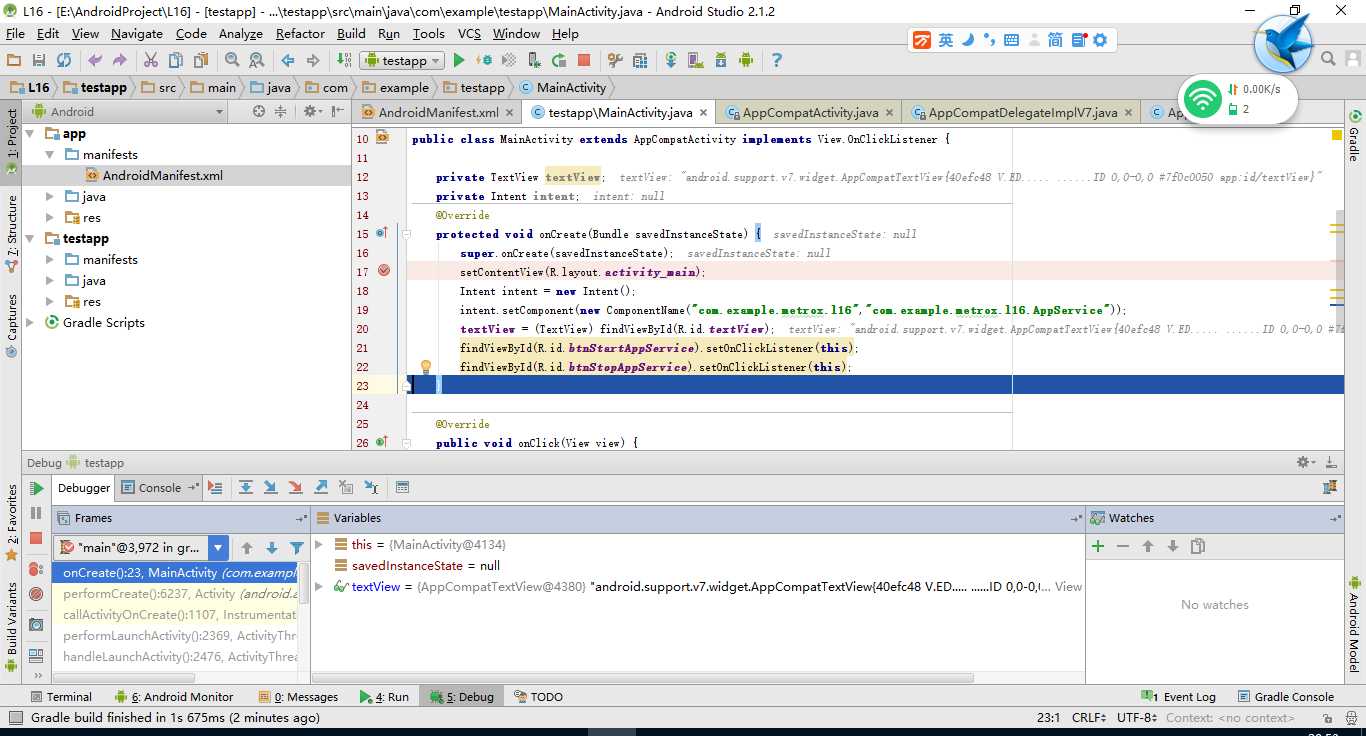The width and height of the screenshot is (1366, 736).
Task: Open the Gradle Console tool window
Action: pyautogui.click(x=1285, y=697)
